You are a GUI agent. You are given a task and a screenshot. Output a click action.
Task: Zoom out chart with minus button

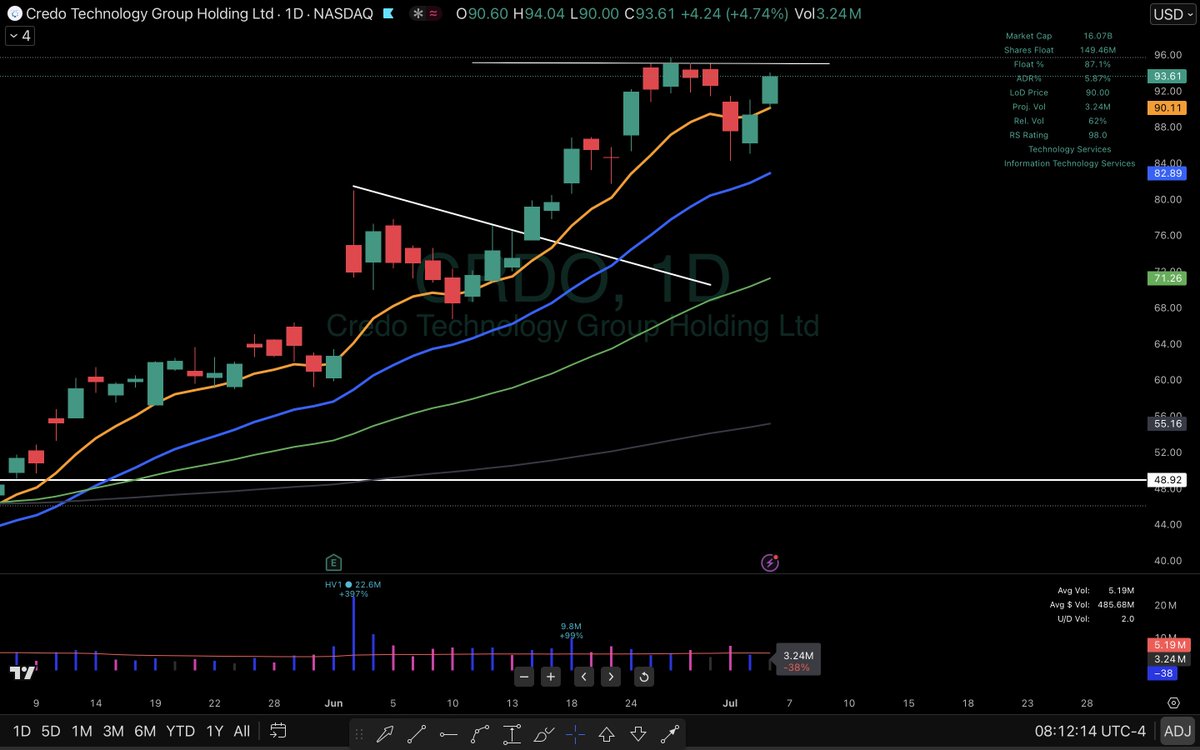(x=524, y=677)
